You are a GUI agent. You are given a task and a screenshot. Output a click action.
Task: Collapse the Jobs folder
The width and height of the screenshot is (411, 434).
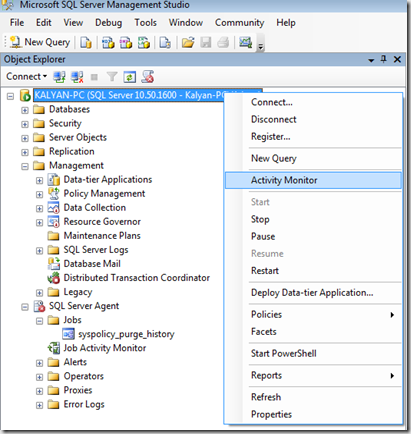tap(39, 321)
